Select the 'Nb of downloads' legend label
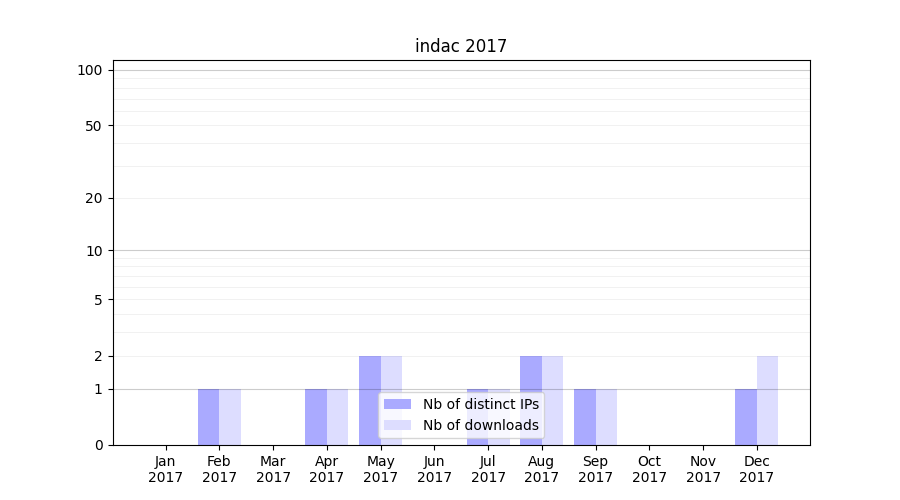 click(480, 425)
